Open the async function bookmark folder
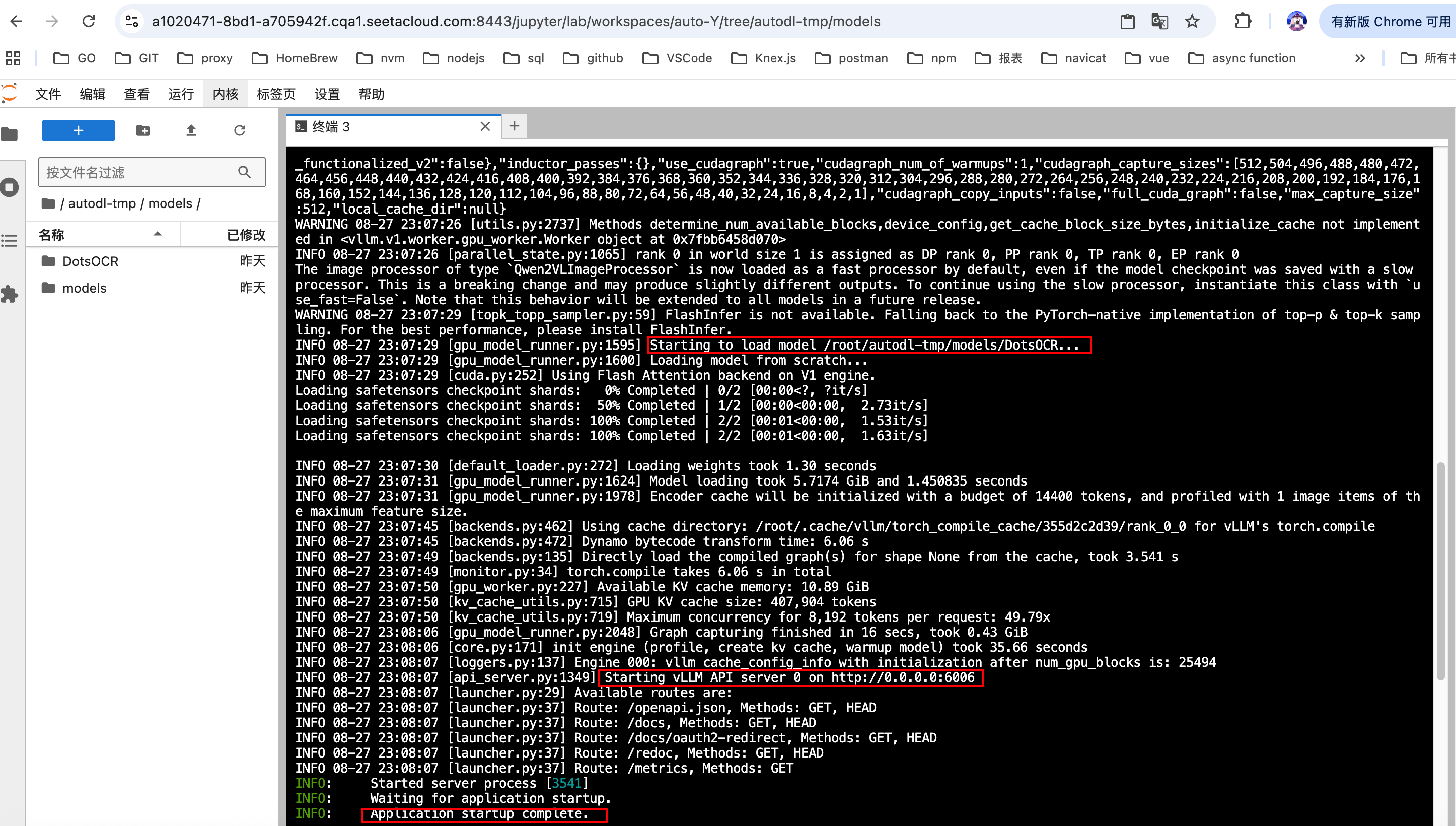Viewport: 1456px width, 826px height. 1241,58
